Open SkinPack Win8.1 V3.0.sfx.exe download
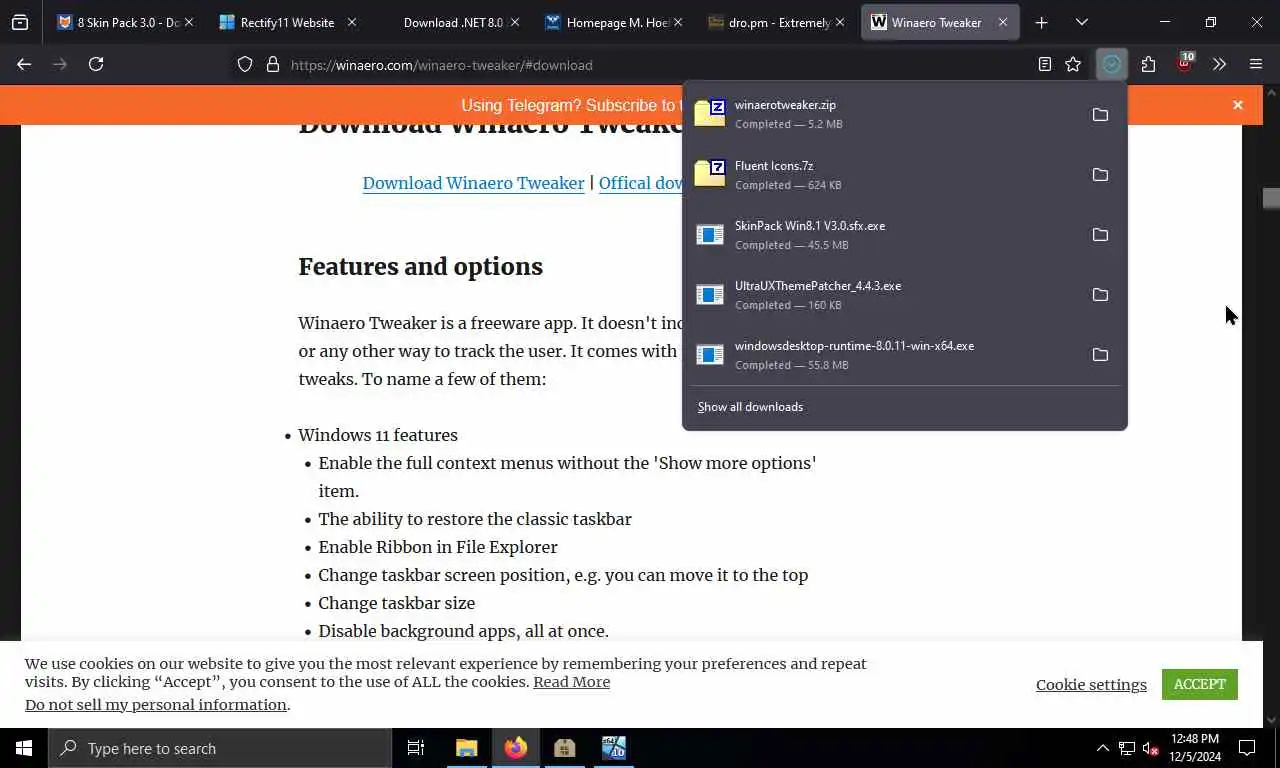 click(884, 235)
